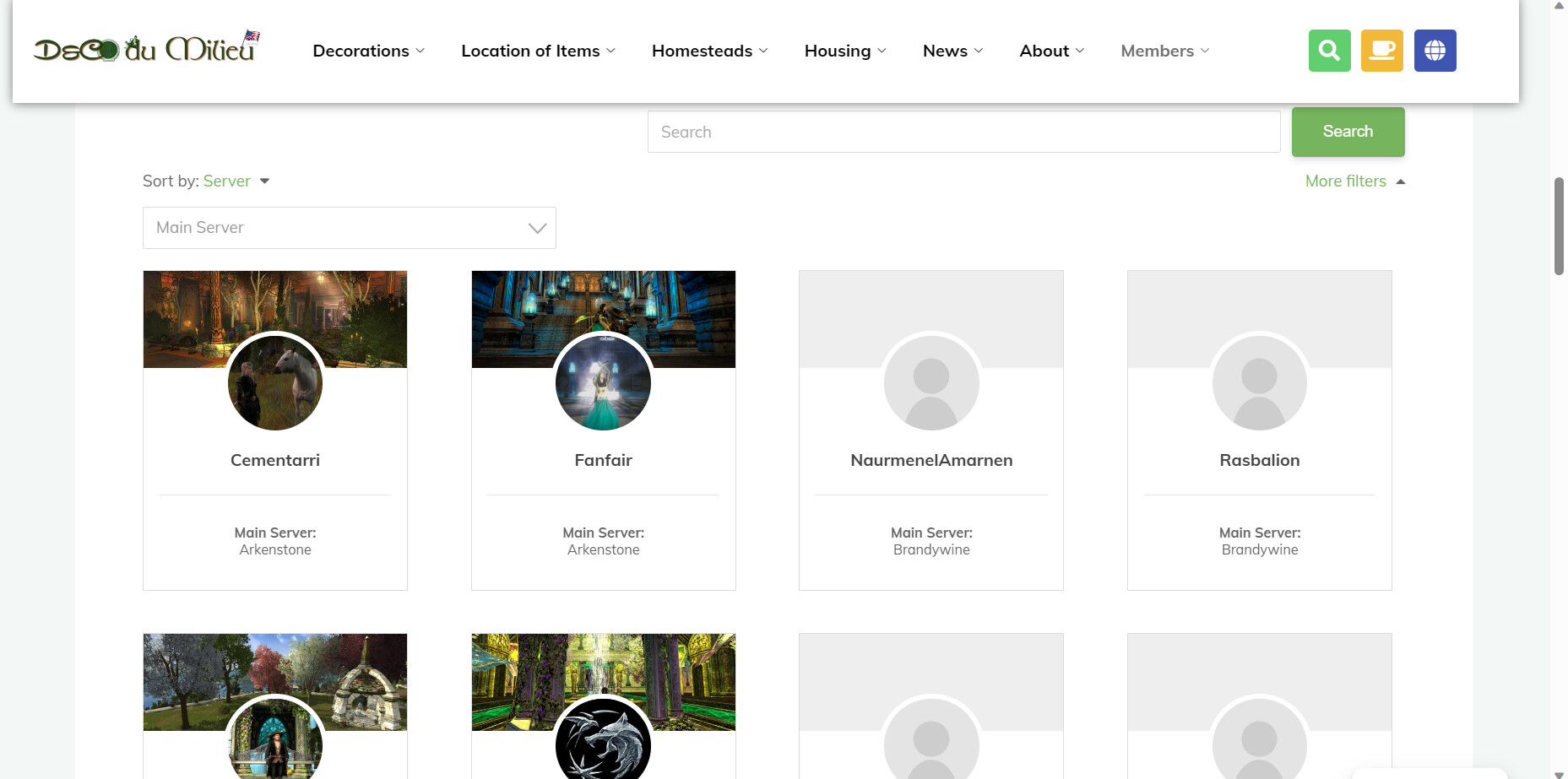Open the Cementarri profile name link
This screenshot has height=779, width=1568.
click(275, 460)
